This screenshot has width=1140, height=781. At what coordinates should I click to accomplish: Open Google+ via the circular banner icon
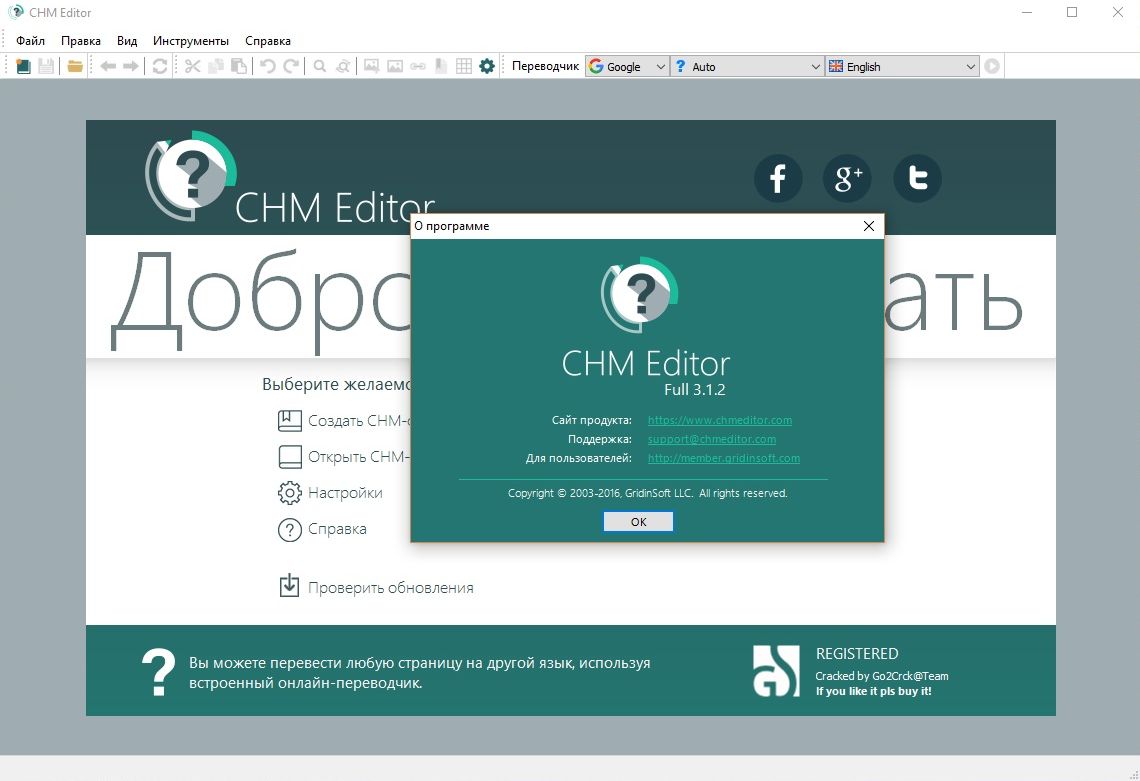click(847, 178)
